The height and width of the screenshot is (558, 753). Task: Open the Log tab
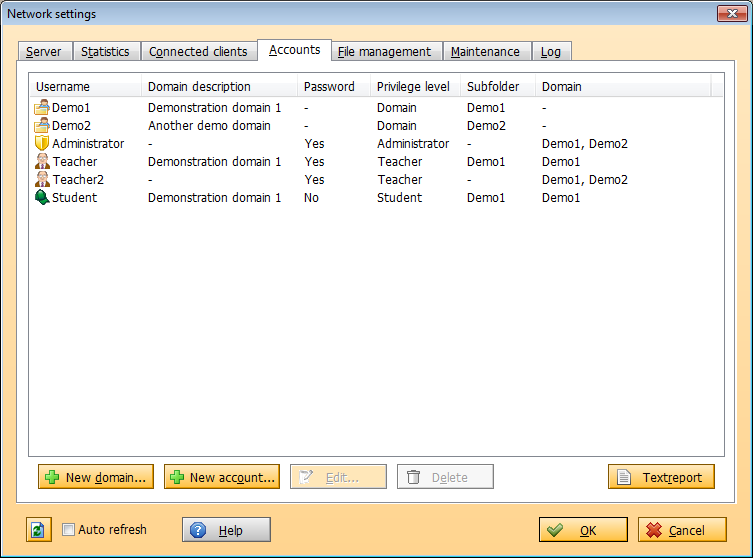[551, 52]
